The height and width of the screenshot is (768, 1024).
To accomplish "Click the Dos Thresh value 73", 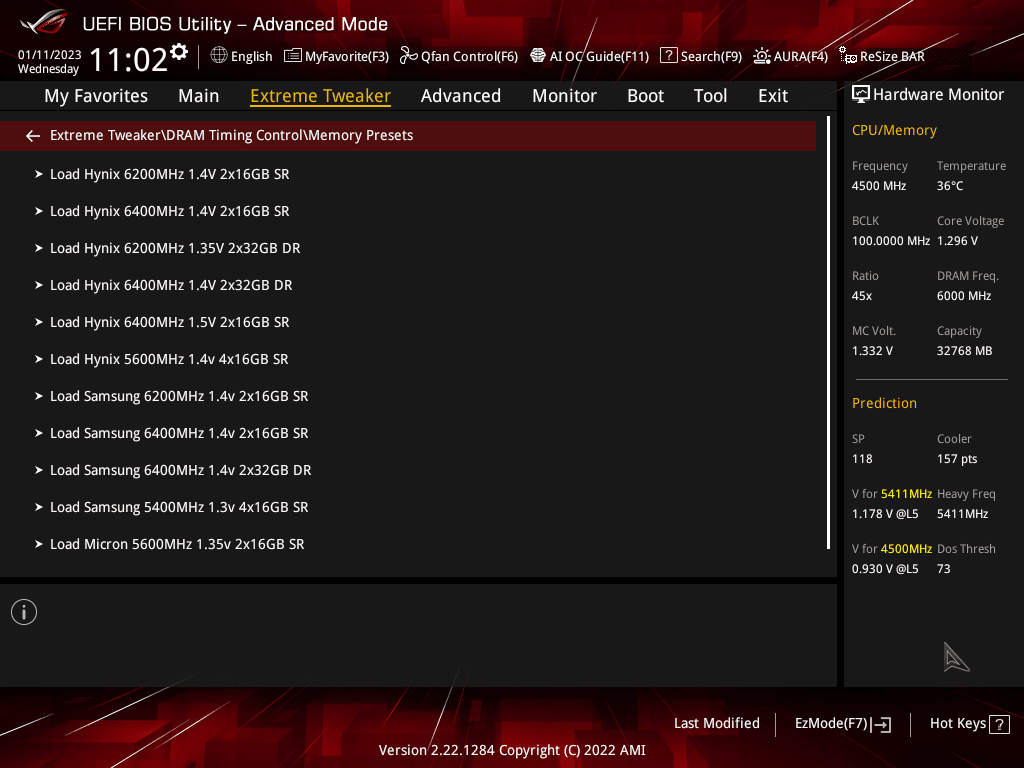I will 944,569.
